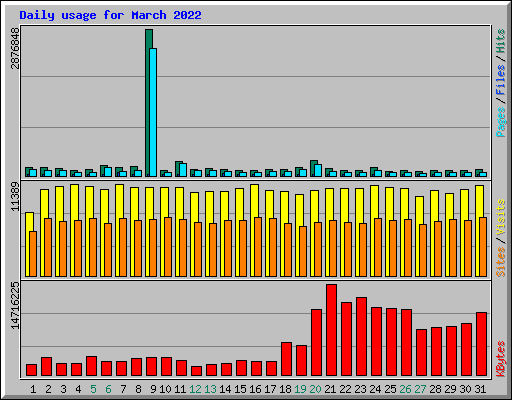Click the x-axis day label 30
Image resolution: width=512 pixels, height=400 pixels.
465,389
